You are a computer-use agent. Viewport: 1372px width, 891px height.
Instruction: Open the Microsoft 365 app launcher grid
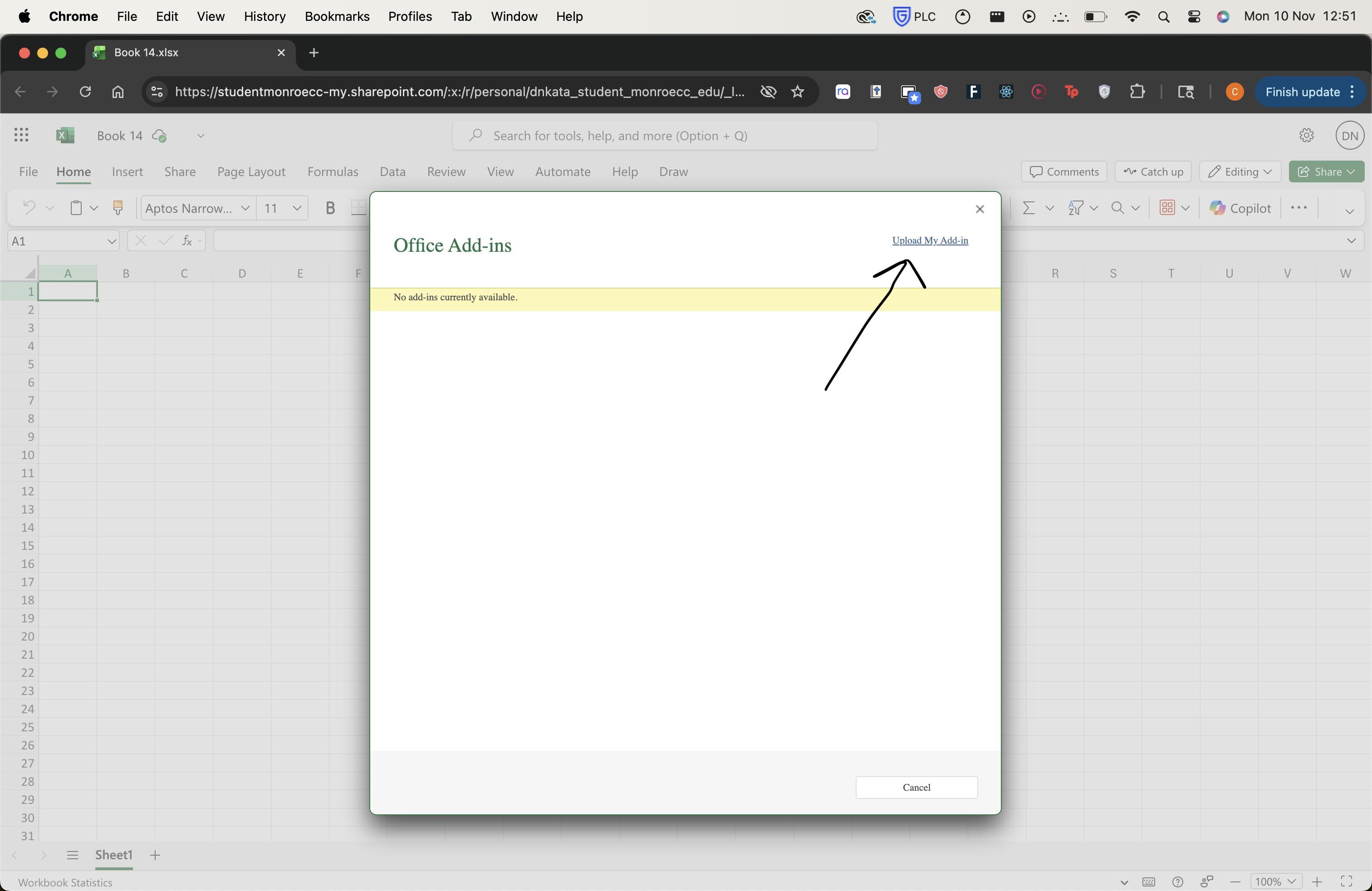tap(21, 135)
